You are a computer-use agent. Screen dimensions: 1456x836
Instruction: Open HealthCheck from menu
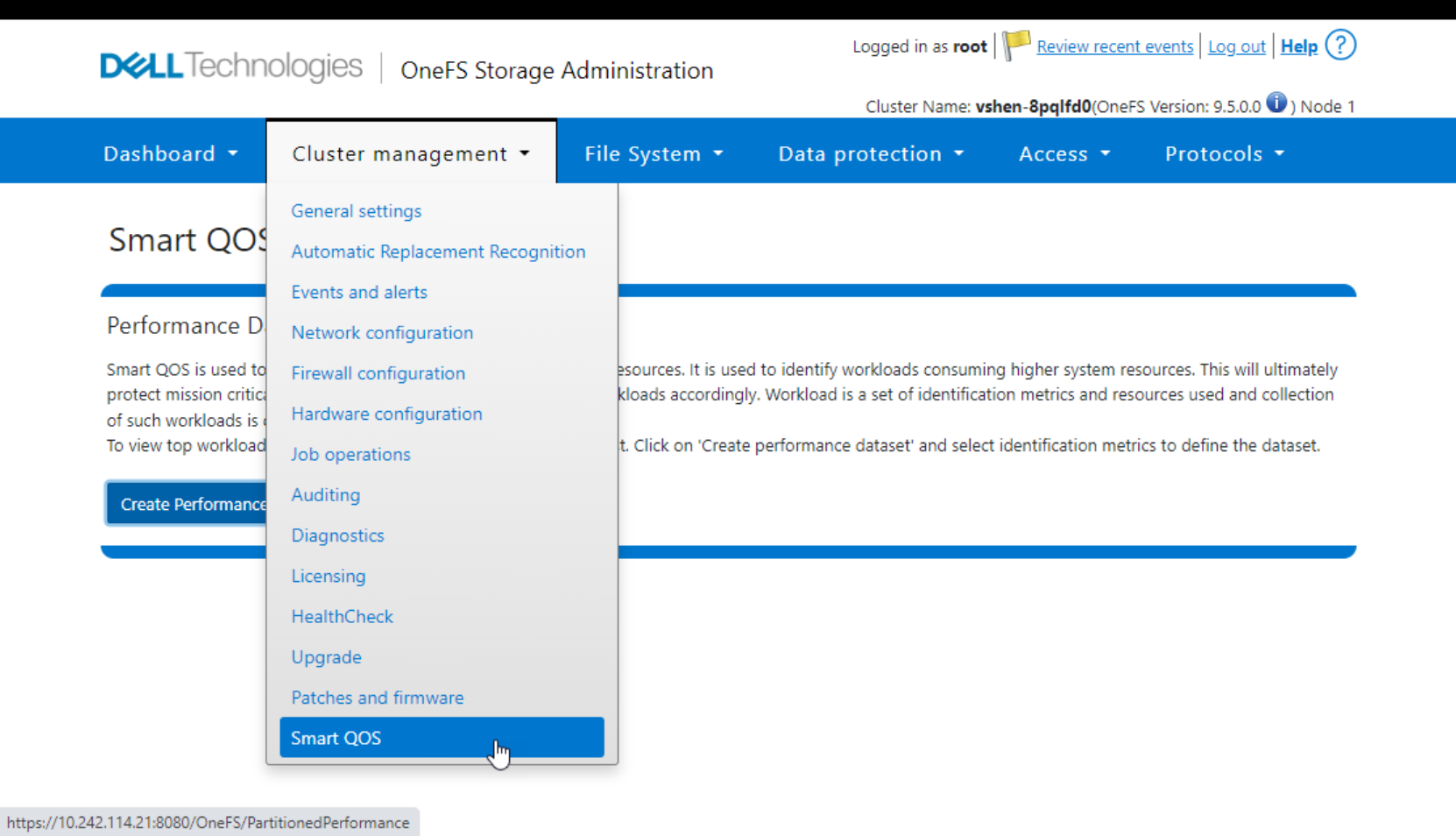click(x=342, y=616)
